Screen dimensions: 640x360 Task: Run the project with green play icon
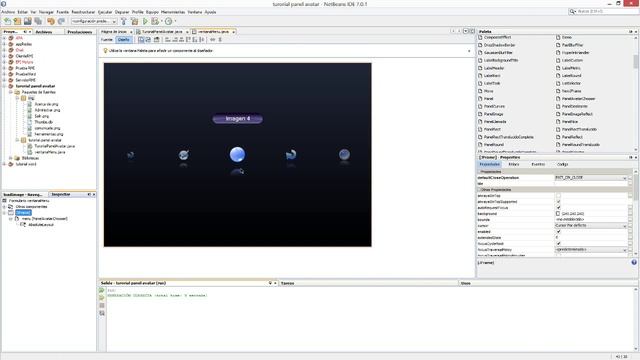point(145,21)
